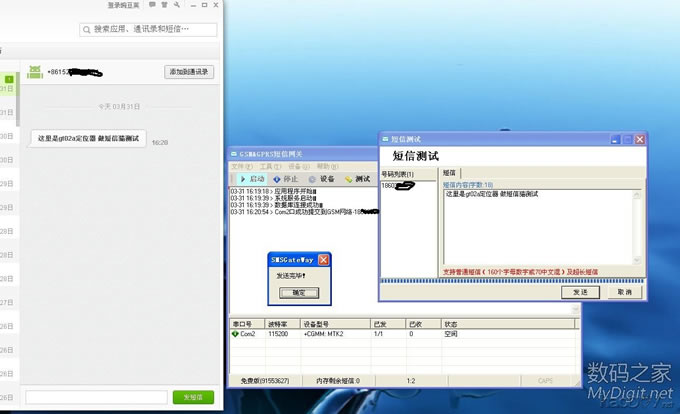
Task: Click 发送 button in SMS test dialog
Action: (x=581, y=293)
